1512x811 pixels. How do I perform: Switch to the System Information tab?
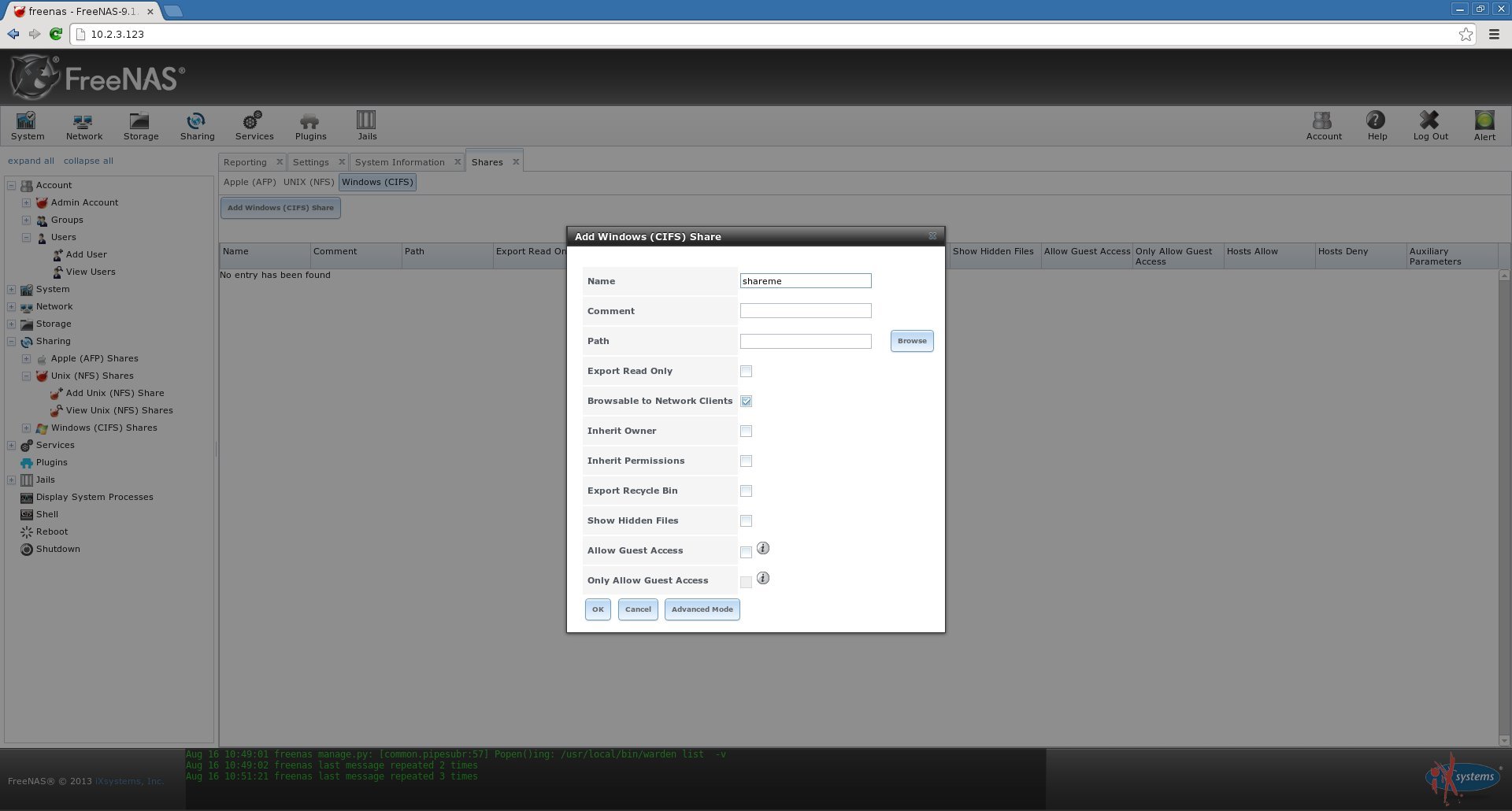(399, 162)
